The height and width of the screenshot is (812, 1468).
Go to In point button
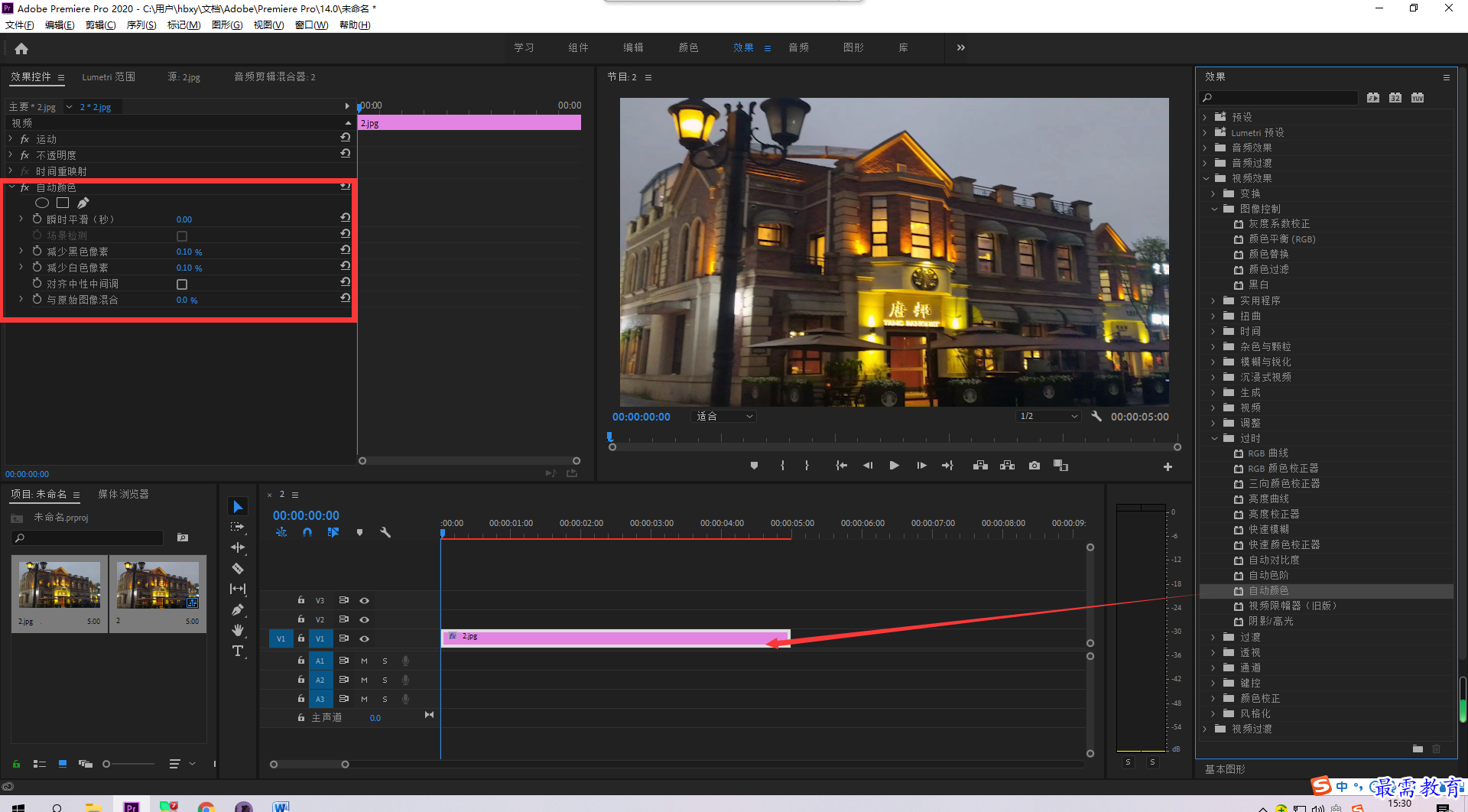[x=841, y=466]
